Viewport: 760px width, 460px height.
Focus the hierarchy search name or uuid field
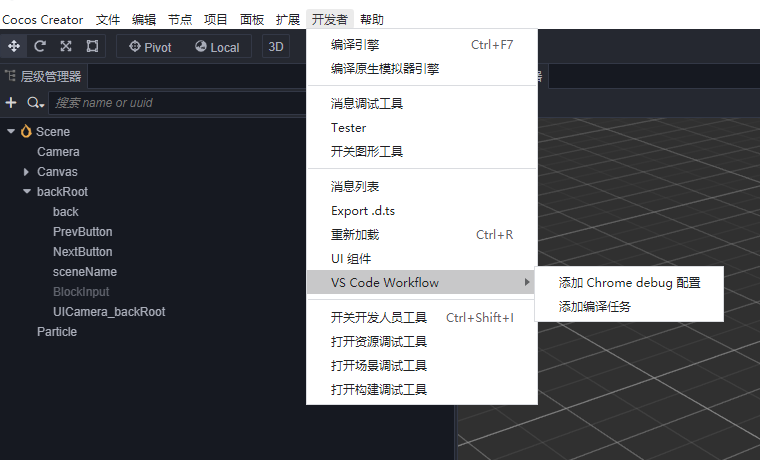(177, 103)
